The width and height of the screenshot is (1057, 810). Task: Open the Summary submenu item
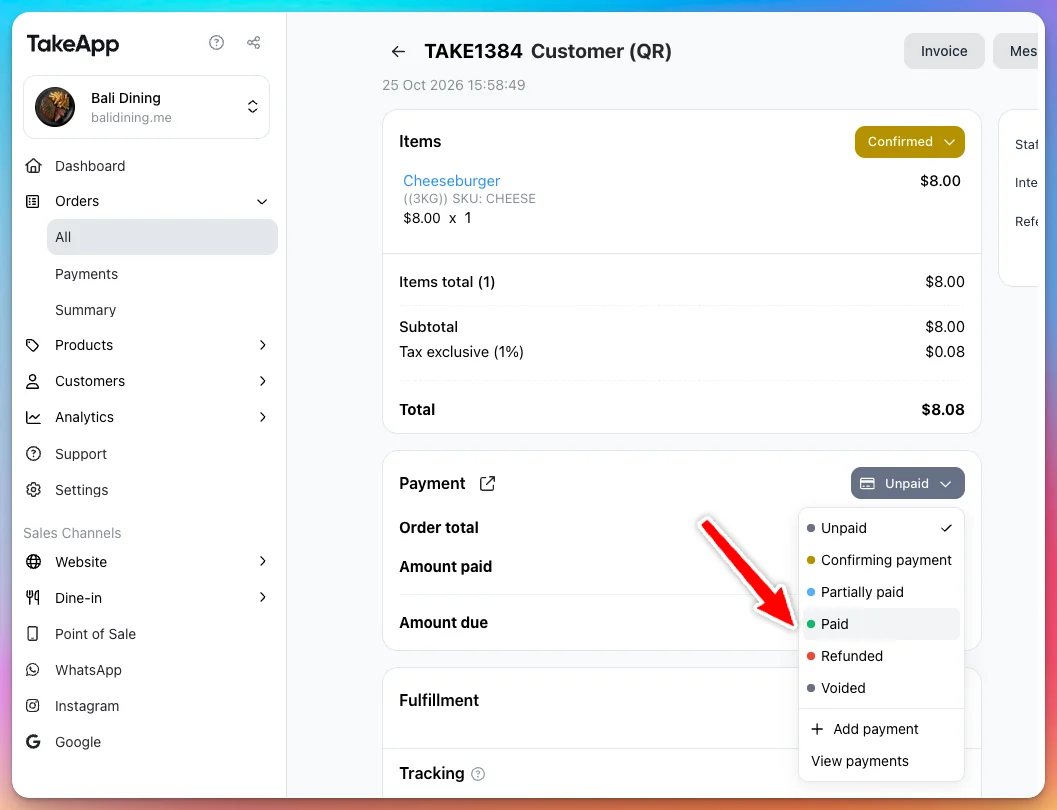(86, 310)
